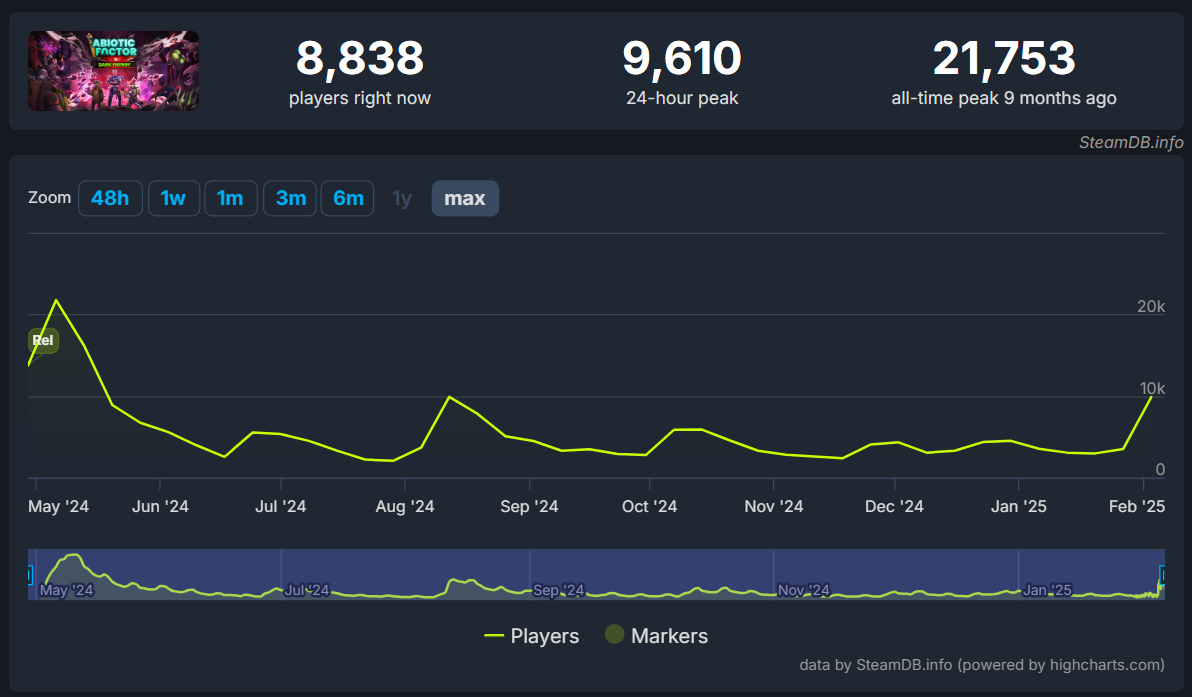Grab the right navigator range handle
This screenshot has width=1192, height=697.
pyautogui.click(x=1162, y=575)
